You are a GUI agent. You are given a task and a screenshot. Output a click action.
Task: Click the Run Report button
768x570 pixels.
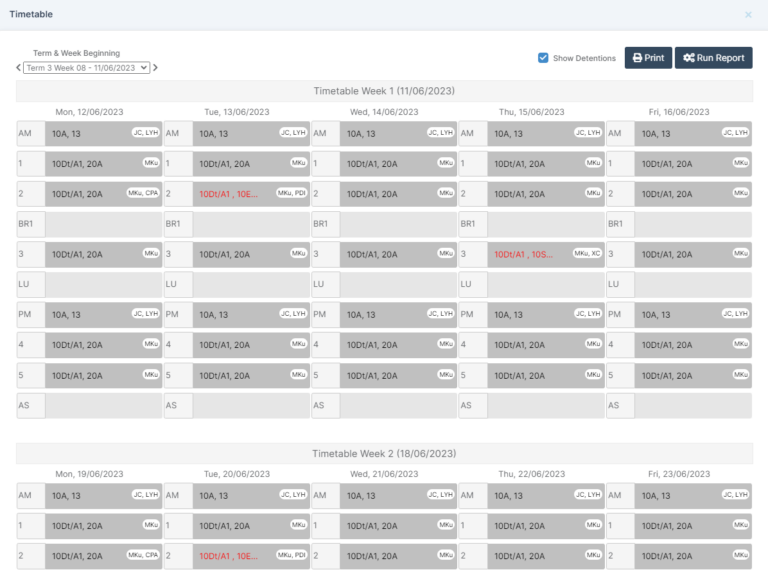coord(713,58)
